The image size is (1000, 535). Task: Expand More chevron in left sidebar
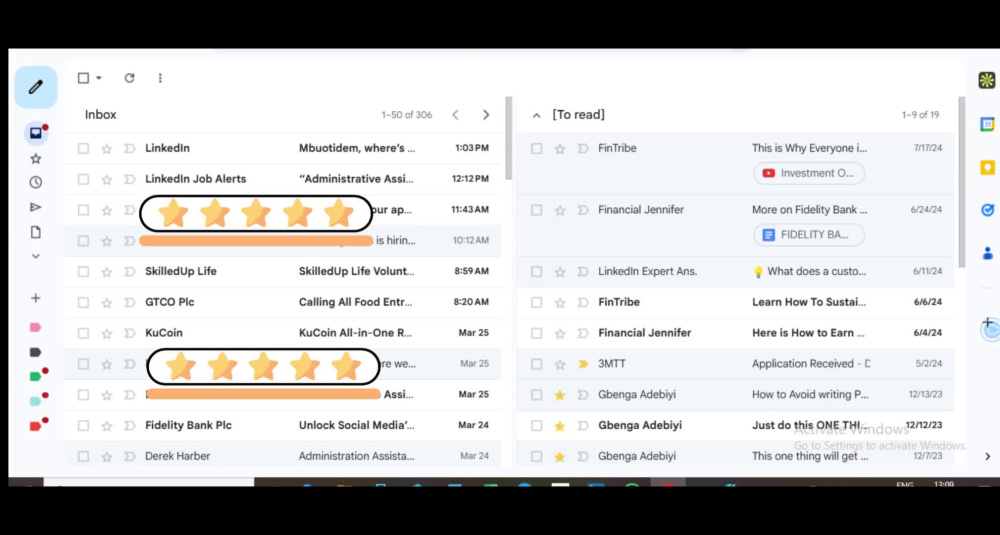[x=36, y=256]
